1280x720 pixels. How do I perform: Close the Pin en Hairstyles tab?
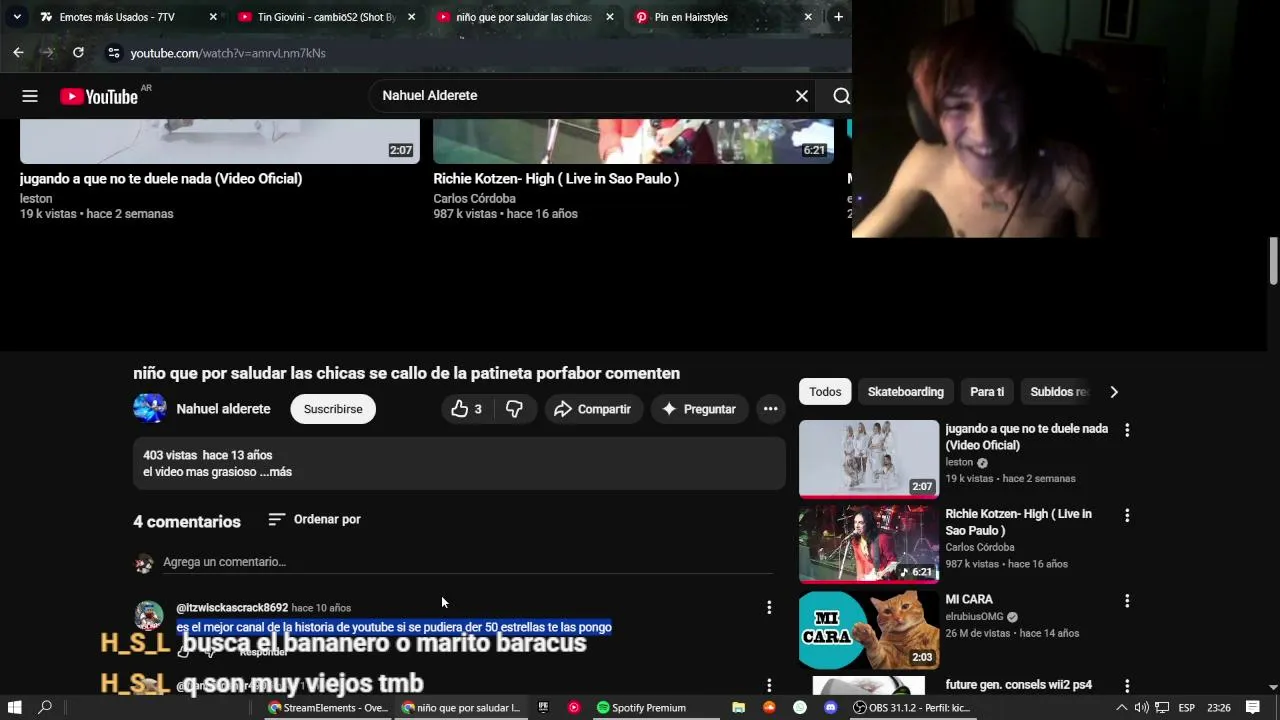coord(808,17)
